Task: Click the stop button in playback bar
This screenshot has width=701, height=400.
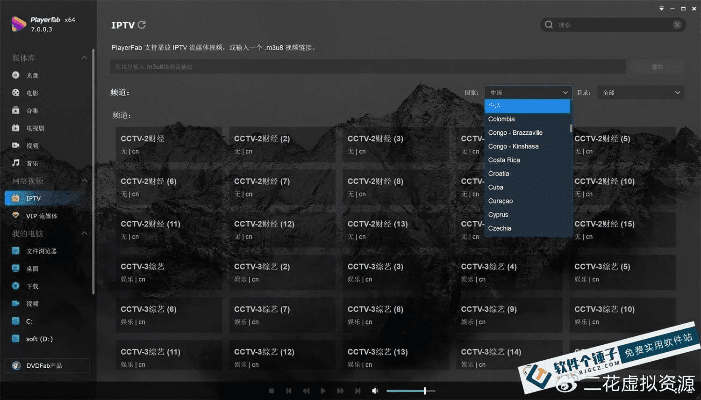Action: [x=271, y=390]
